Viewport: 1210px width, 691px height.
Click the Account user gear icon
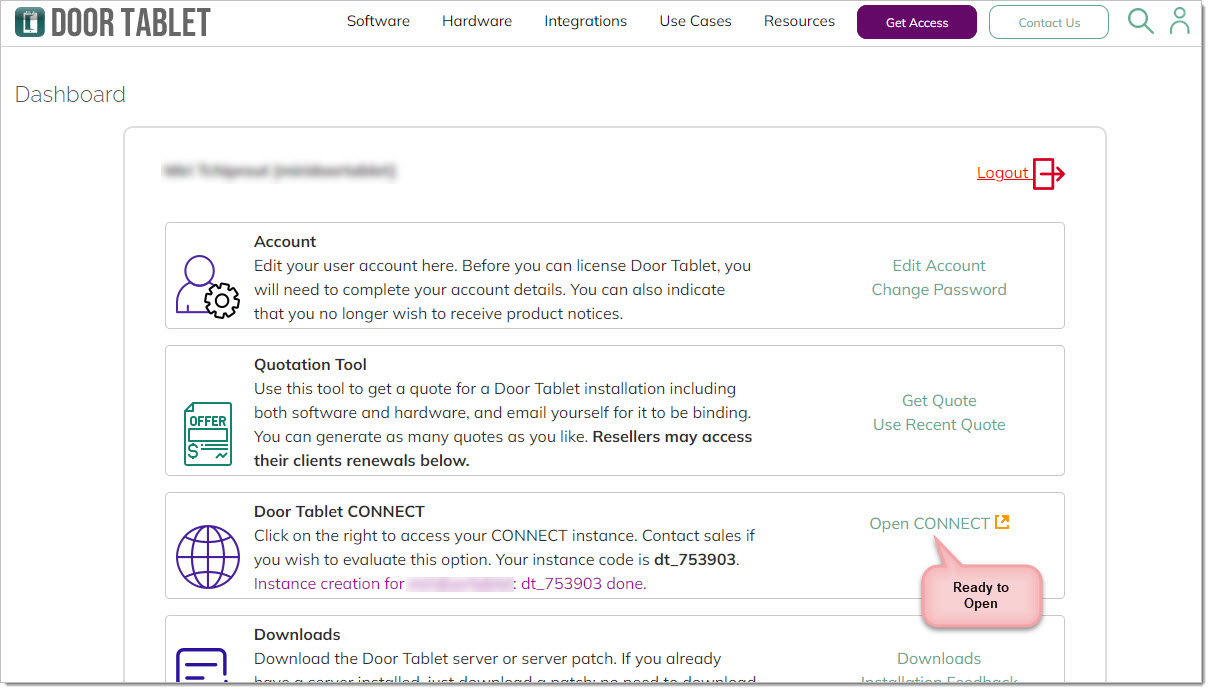tap(207, 286)
